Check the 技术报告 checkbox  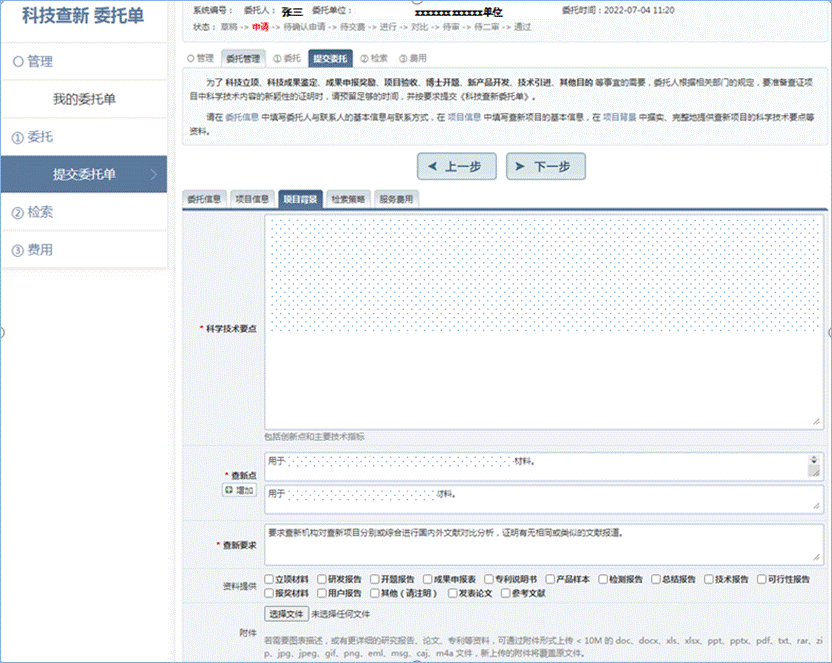click(x=709, y=579)
